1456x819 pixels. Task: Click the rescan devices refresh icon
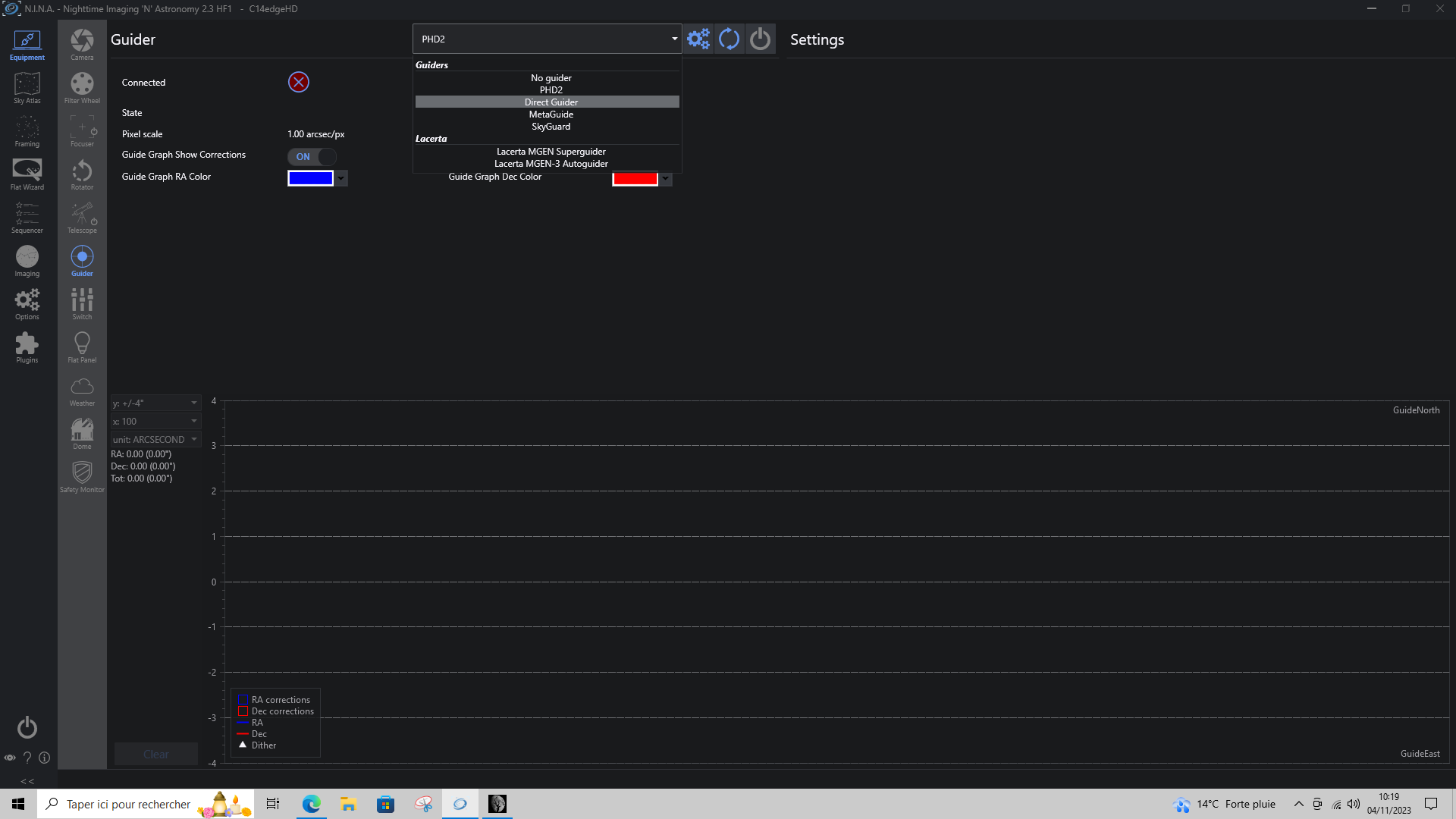(x=729, y=39)
